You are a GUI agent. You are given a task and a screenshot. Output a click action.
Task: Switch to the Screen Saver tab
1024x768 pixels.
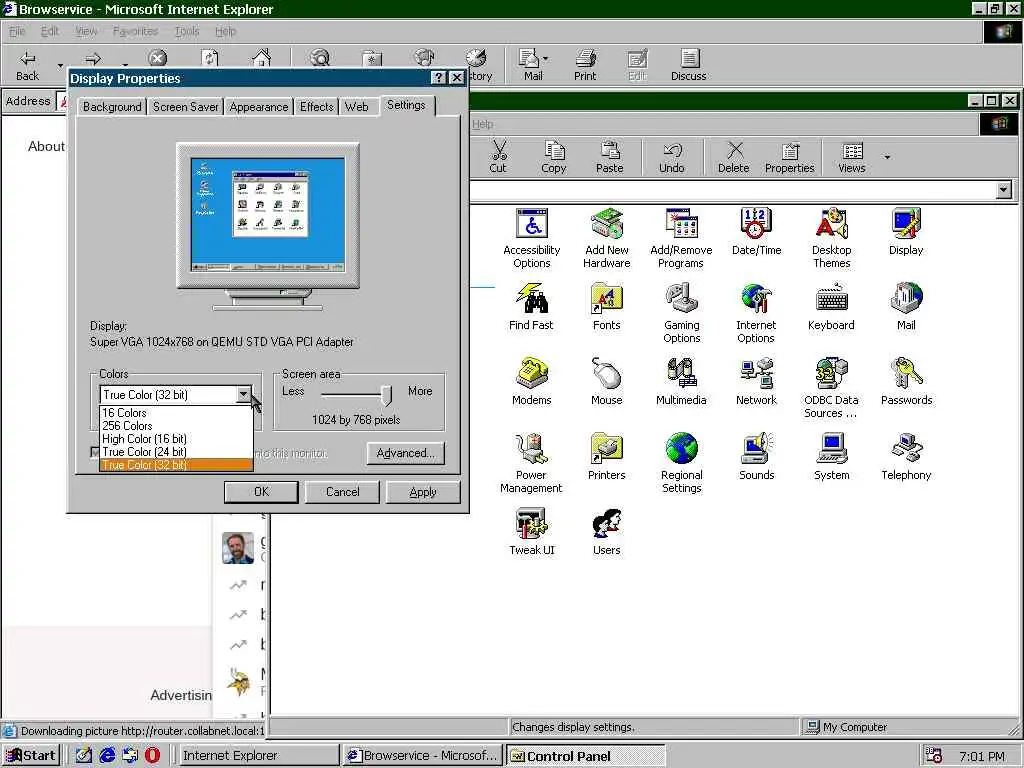point(185,106)
